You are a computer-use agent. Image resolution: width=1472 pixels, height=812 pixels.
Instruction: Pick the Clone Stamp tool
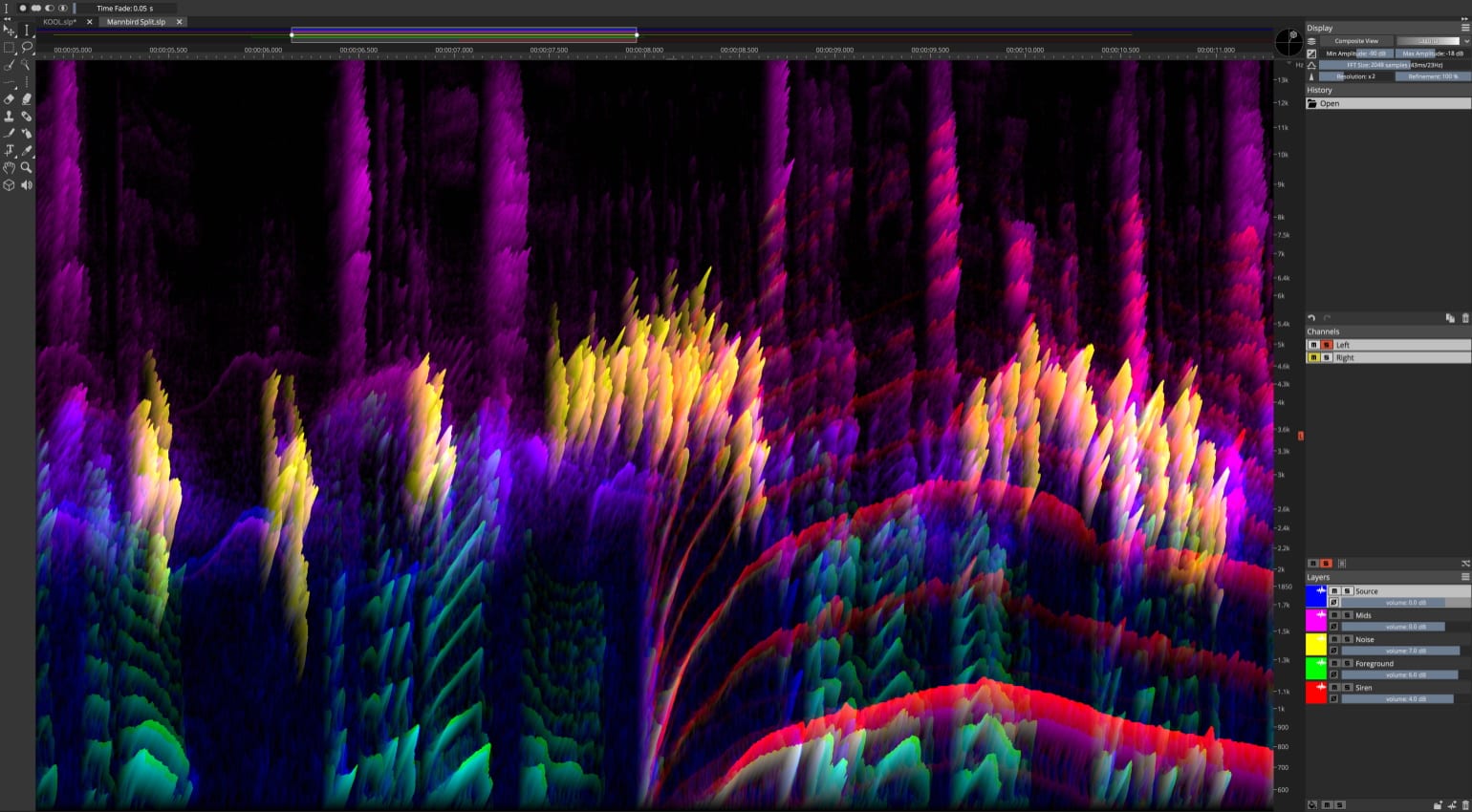point(10,117)
